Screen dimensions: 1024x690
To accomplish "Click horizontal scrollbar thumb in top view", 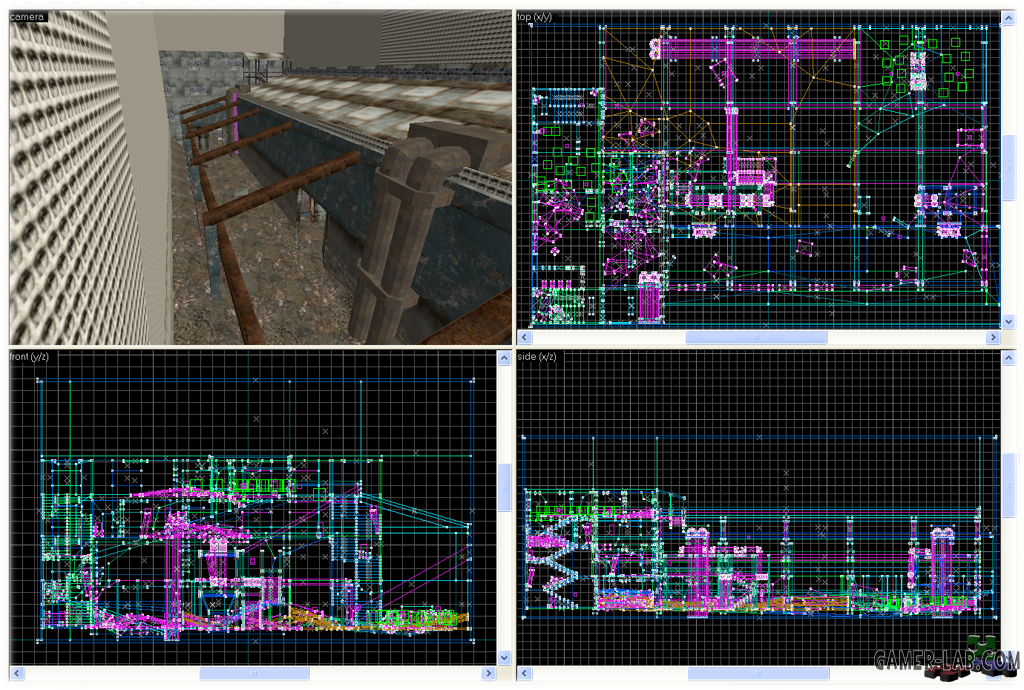I will coord(756,337).
